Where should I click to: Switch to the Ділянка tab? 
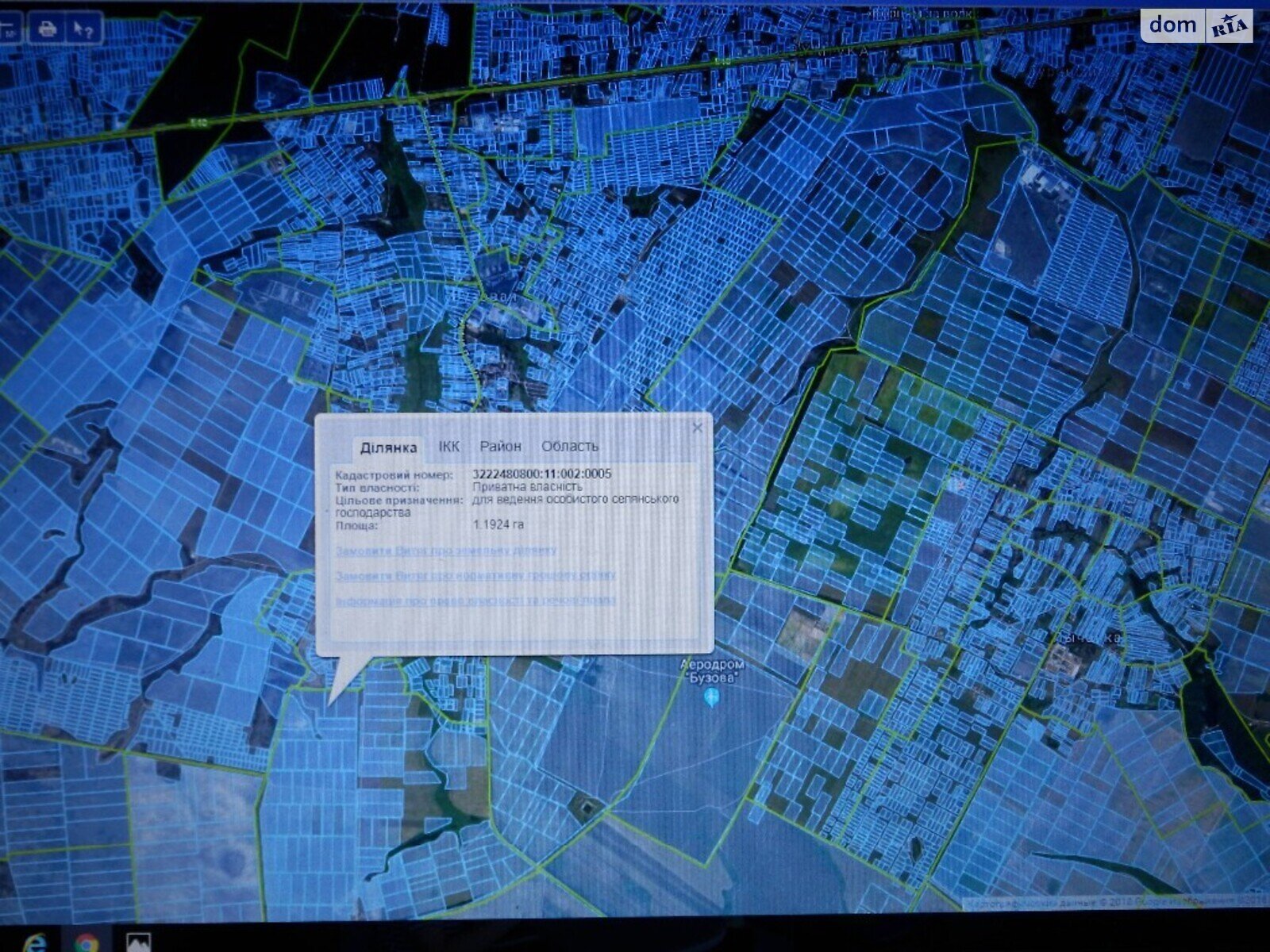(388, 447)
